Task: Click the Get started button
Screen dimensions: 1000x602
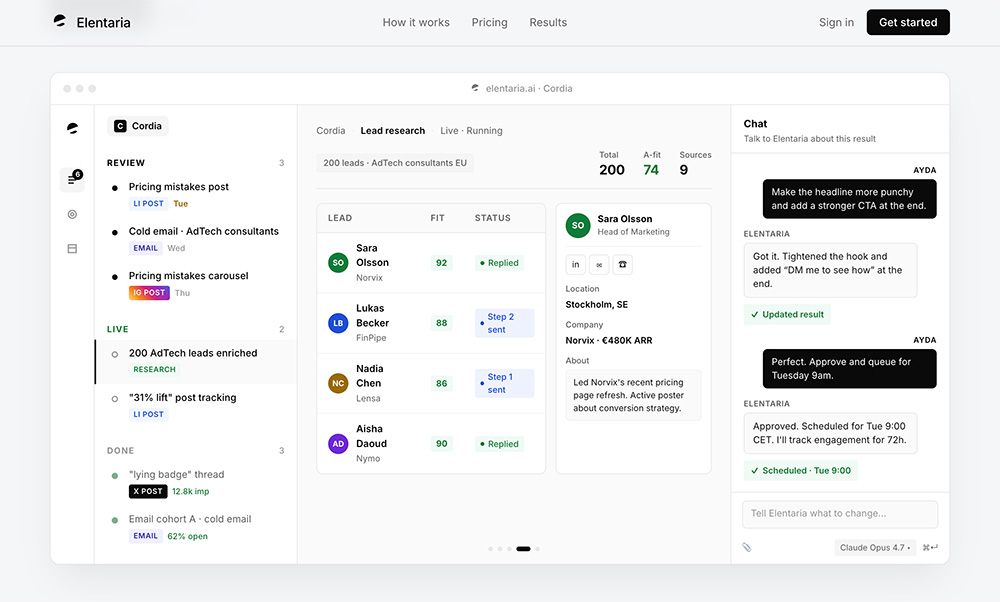Action: point(908,22)
